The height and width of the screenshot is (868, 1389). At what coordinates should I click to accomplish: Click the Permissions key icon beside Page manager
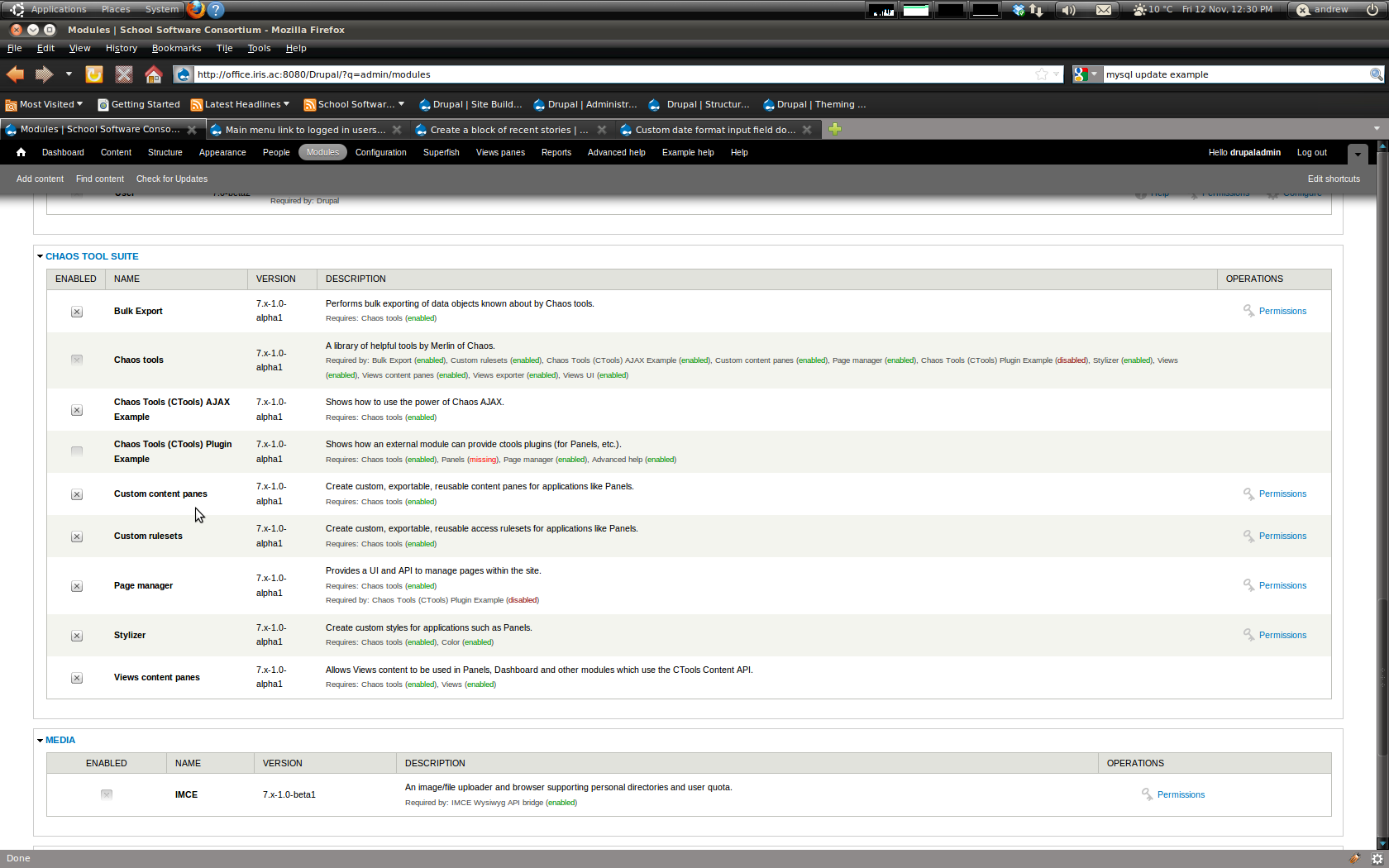[x=1248, y=585]
